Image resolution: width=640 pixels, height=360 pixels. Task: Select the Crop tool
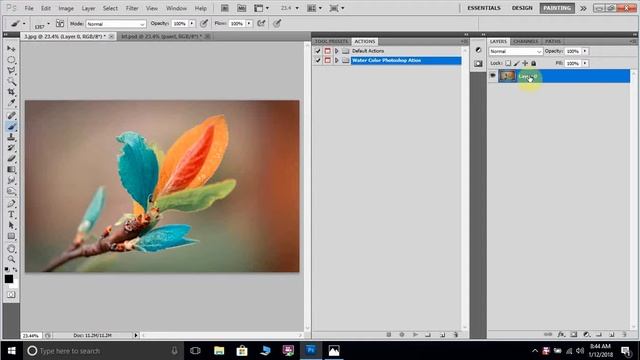click(11, 92)
